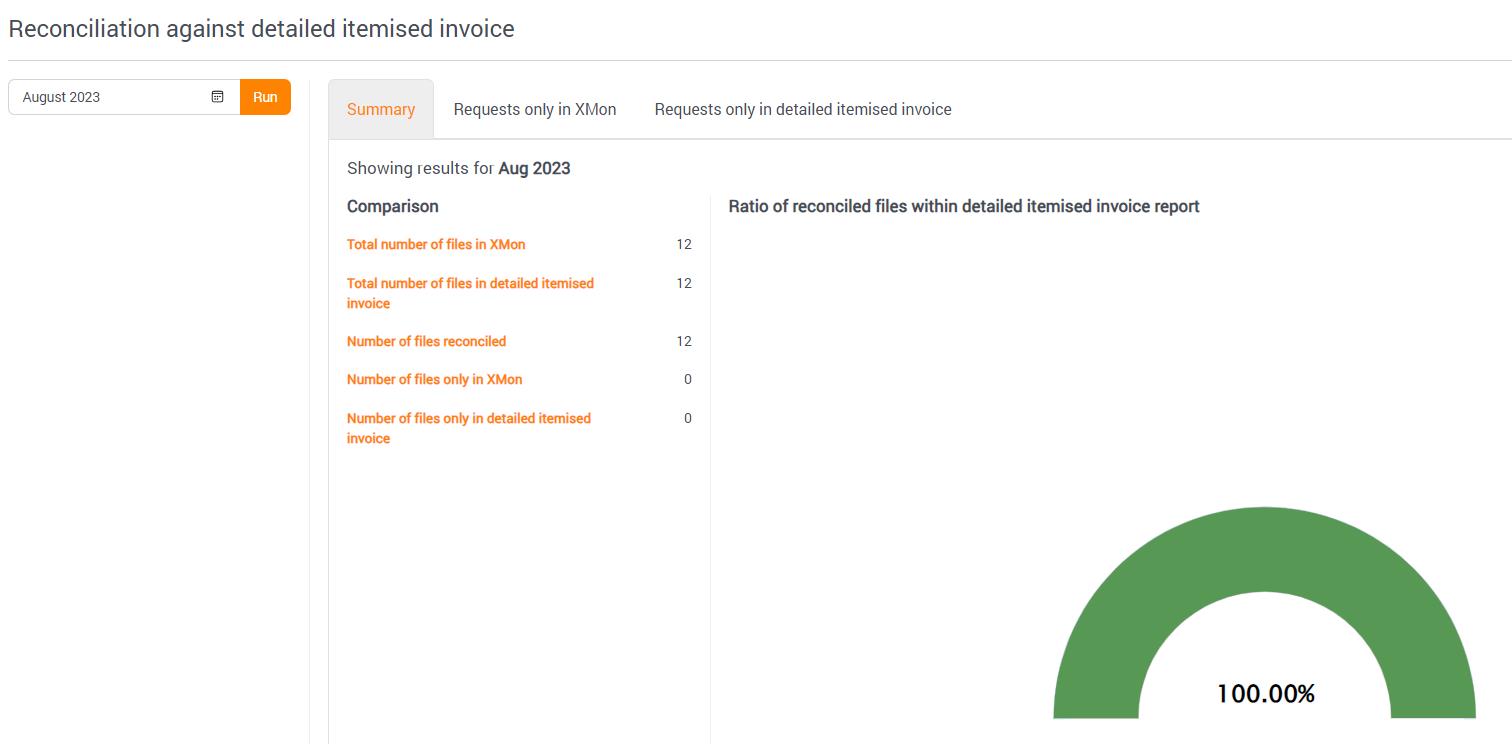Click the Showing results for Aug 2023 text

(x=458, y=168)
